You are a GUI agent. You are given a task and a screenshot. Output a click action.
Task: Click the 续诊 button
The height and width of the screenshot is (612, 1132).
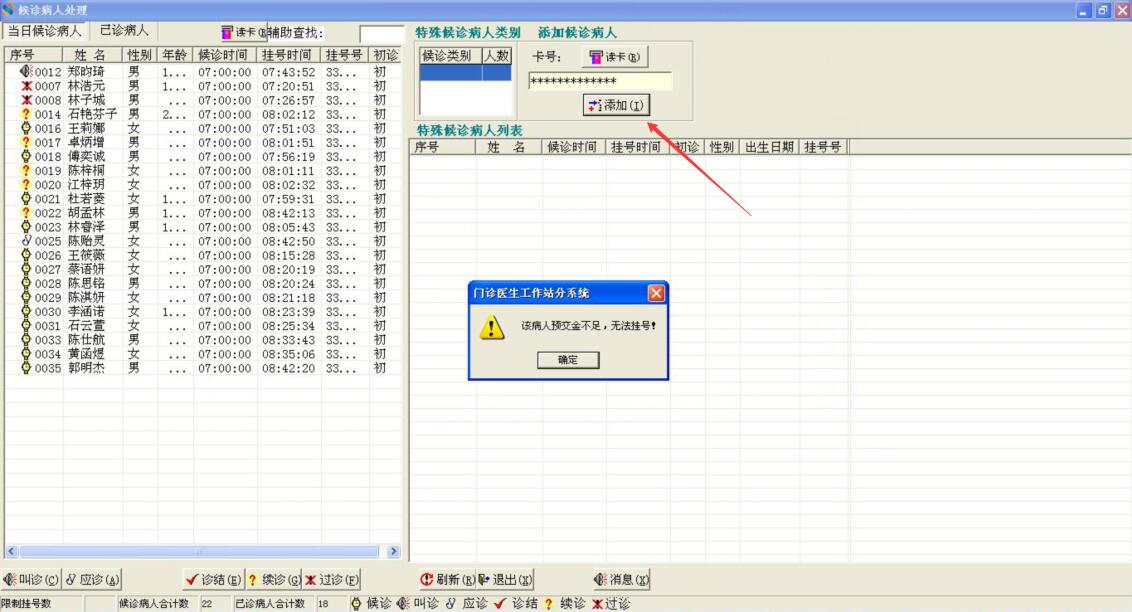click(274, 580)
